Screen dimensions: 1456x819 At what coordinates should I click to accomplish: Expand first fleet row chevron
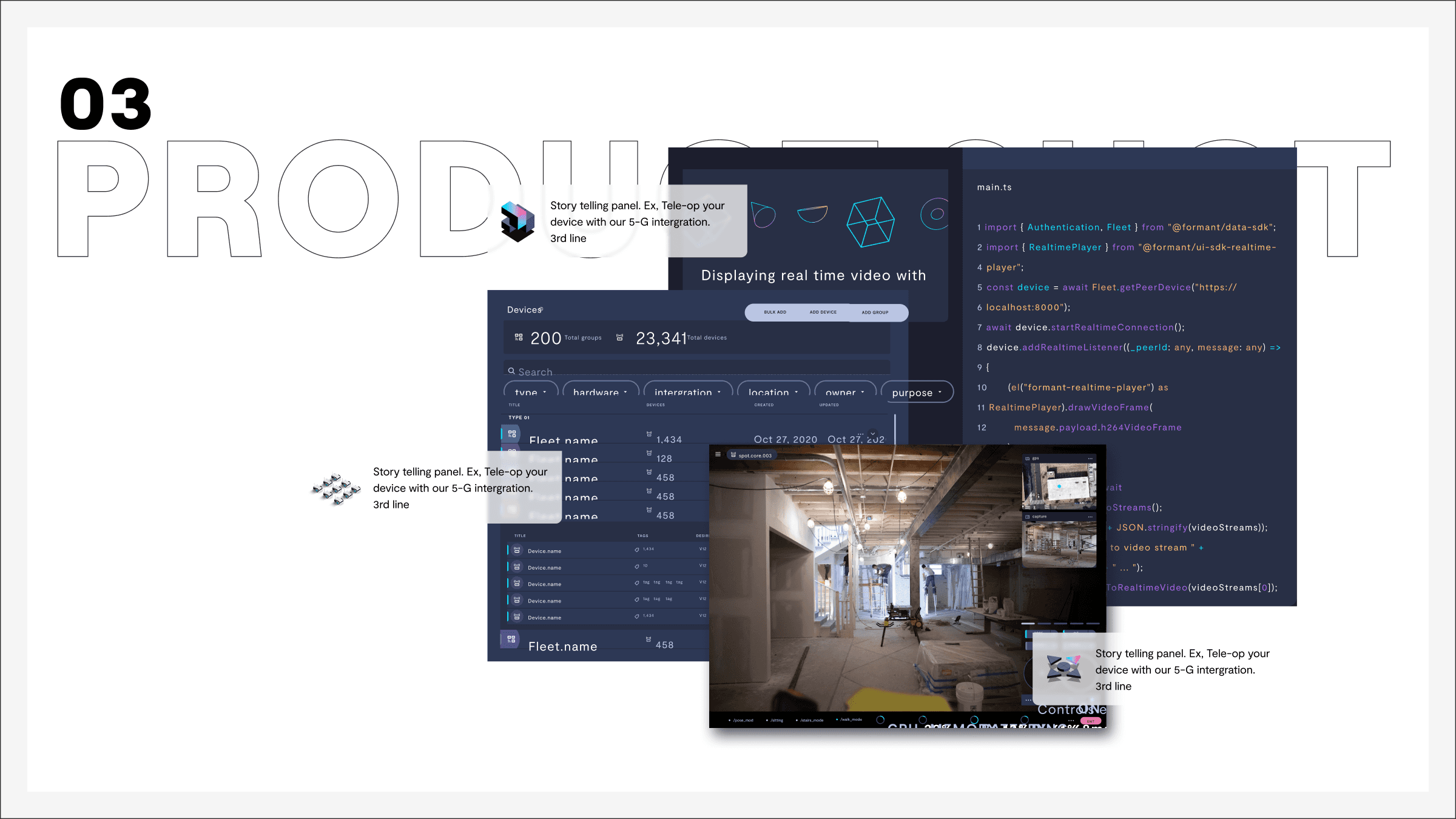(x=872, y=434)
